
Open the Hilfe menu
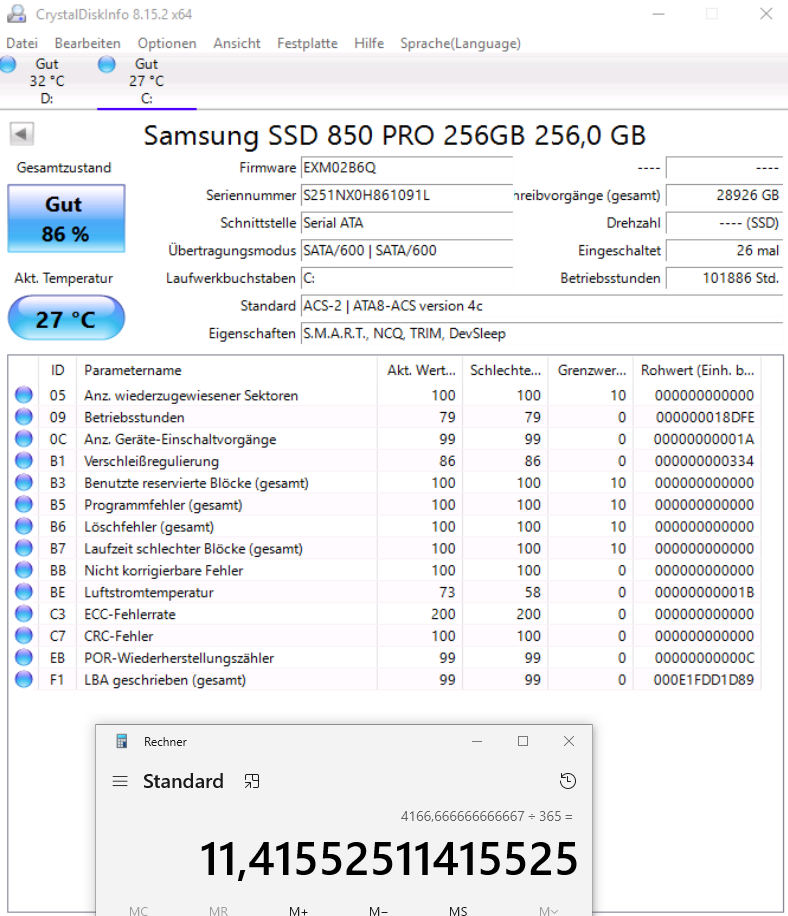pyautogui.click(x=369, y=43)
